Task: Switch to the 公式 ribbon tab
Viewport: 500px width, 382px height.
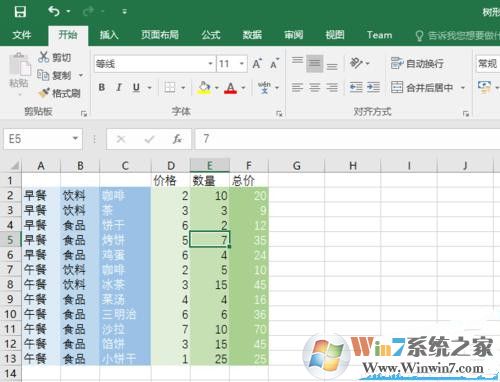Action: coord(211,35)
